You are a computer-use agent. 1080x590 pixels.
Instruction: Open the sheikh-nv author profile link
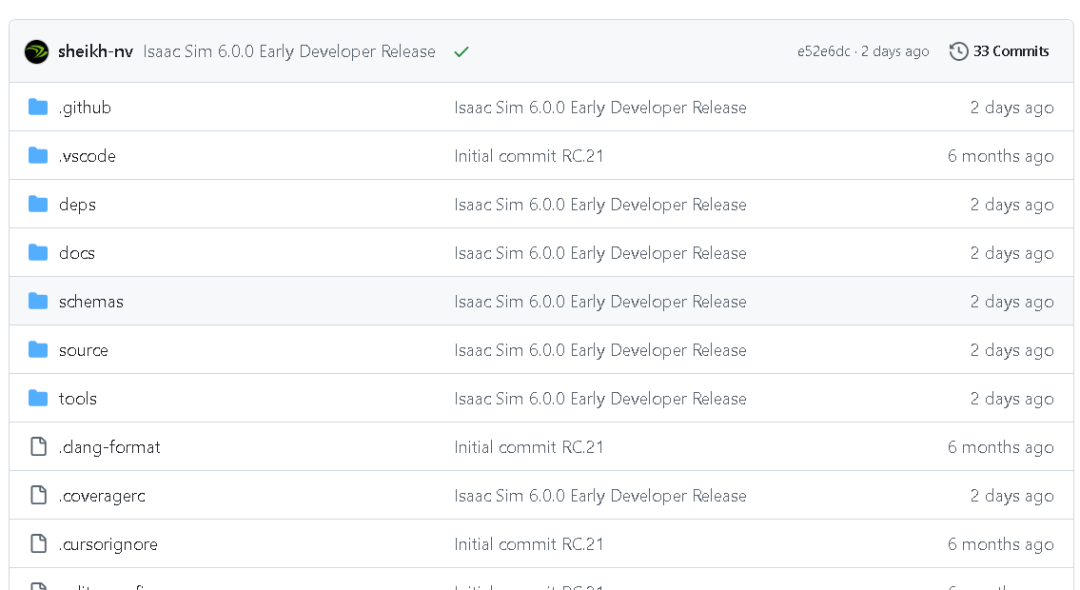pyautogui.click(x=95, y=51)
